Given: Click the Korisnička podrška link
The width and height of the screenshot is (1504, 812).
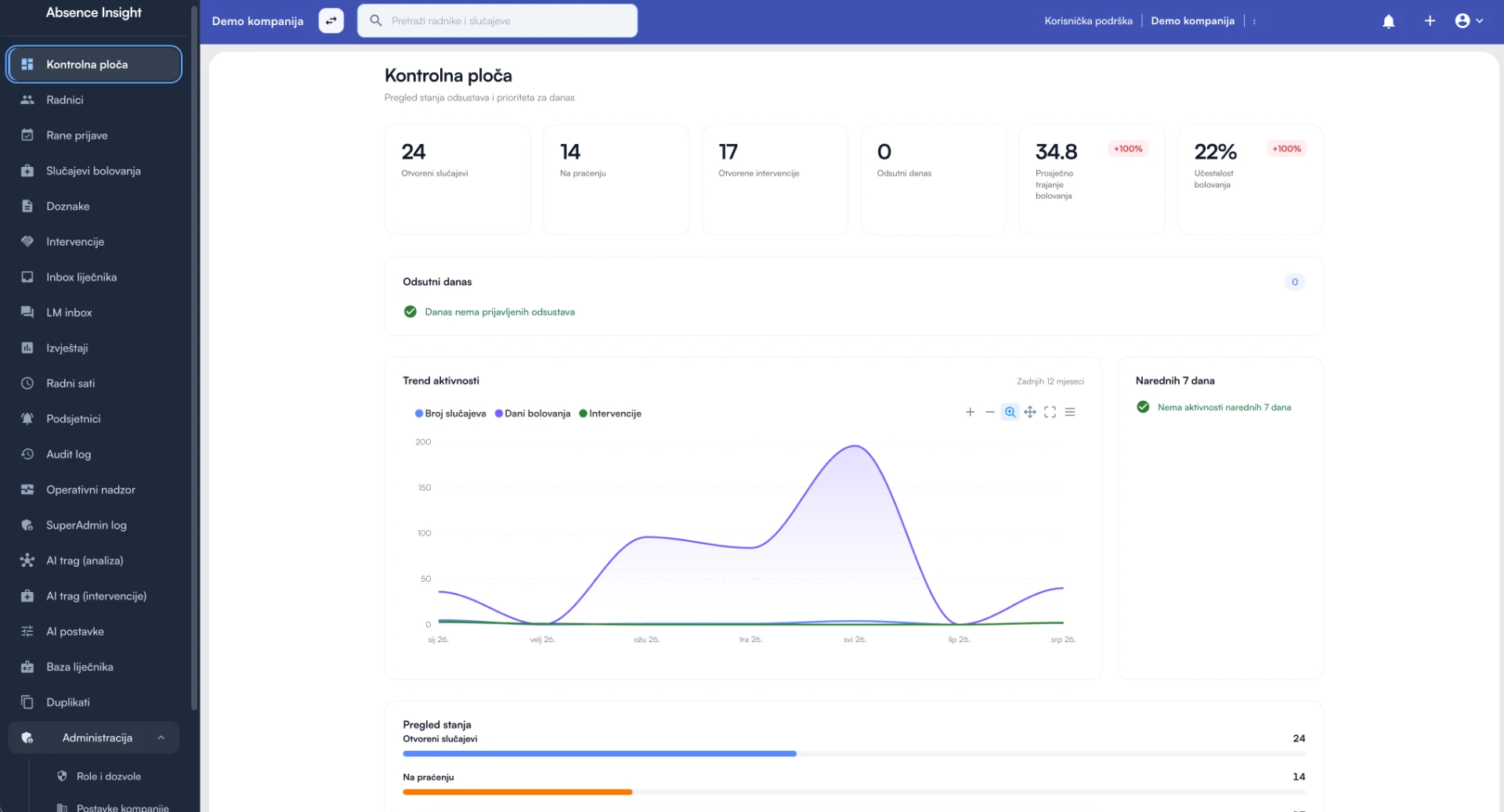Looking at the screenshot, I should [1088, 21].
